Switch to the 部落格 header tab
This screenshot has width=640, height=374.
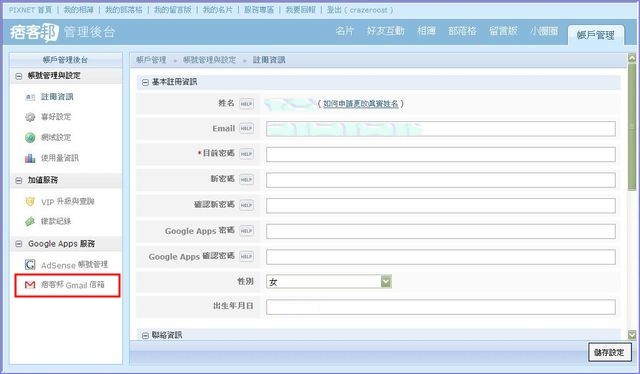click(462, 31)
